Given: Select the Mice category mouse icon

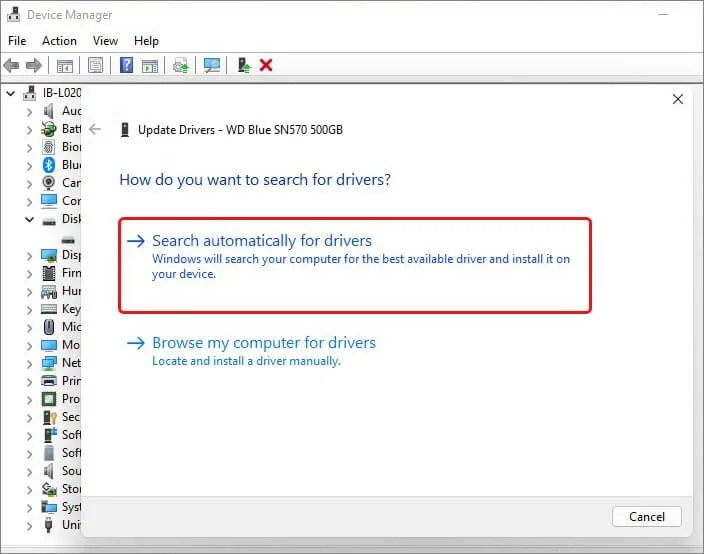Looking at the screenshot, I should click(48, 327).
